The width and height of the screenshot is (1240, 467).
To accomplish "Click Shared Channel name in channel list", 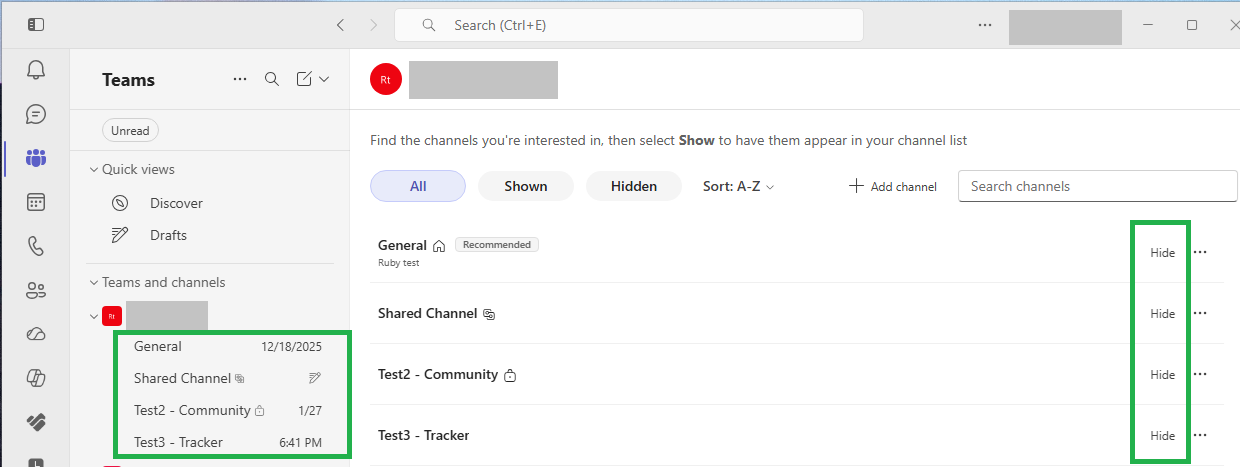I will [427, 313].
